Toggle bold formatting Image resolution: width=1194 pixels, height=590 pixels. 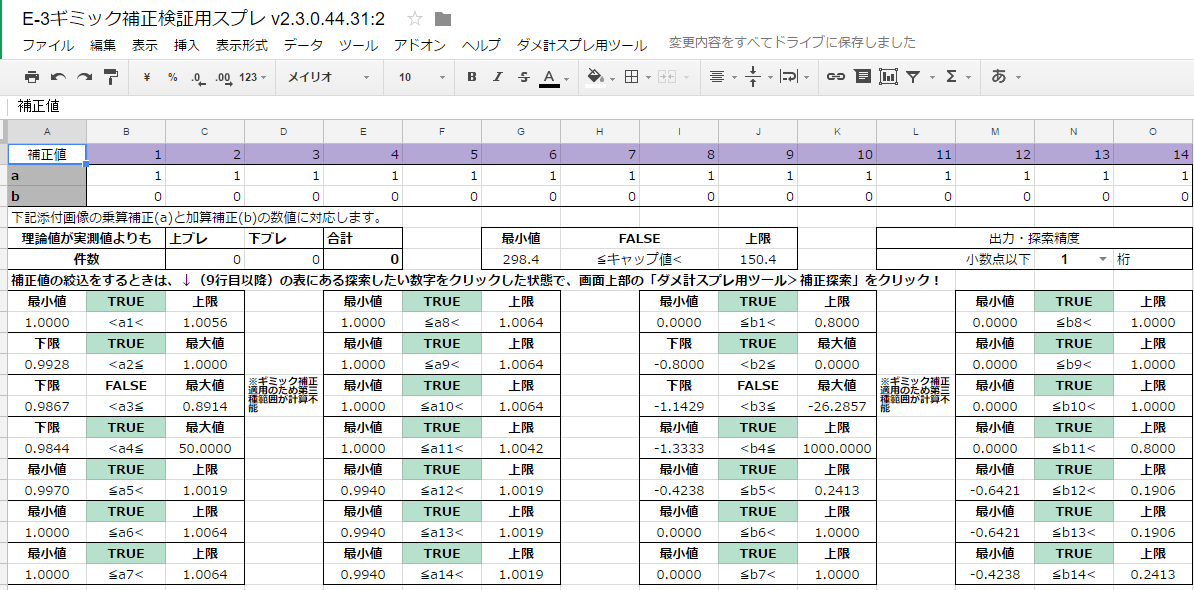click(x=471, y=77)
